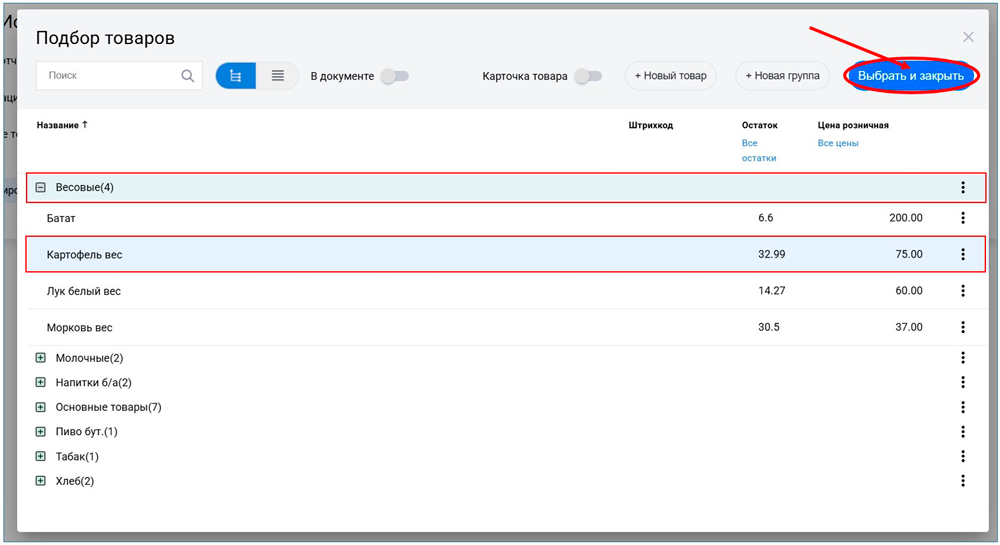Click the search magnifier icon

click(188, 76)
